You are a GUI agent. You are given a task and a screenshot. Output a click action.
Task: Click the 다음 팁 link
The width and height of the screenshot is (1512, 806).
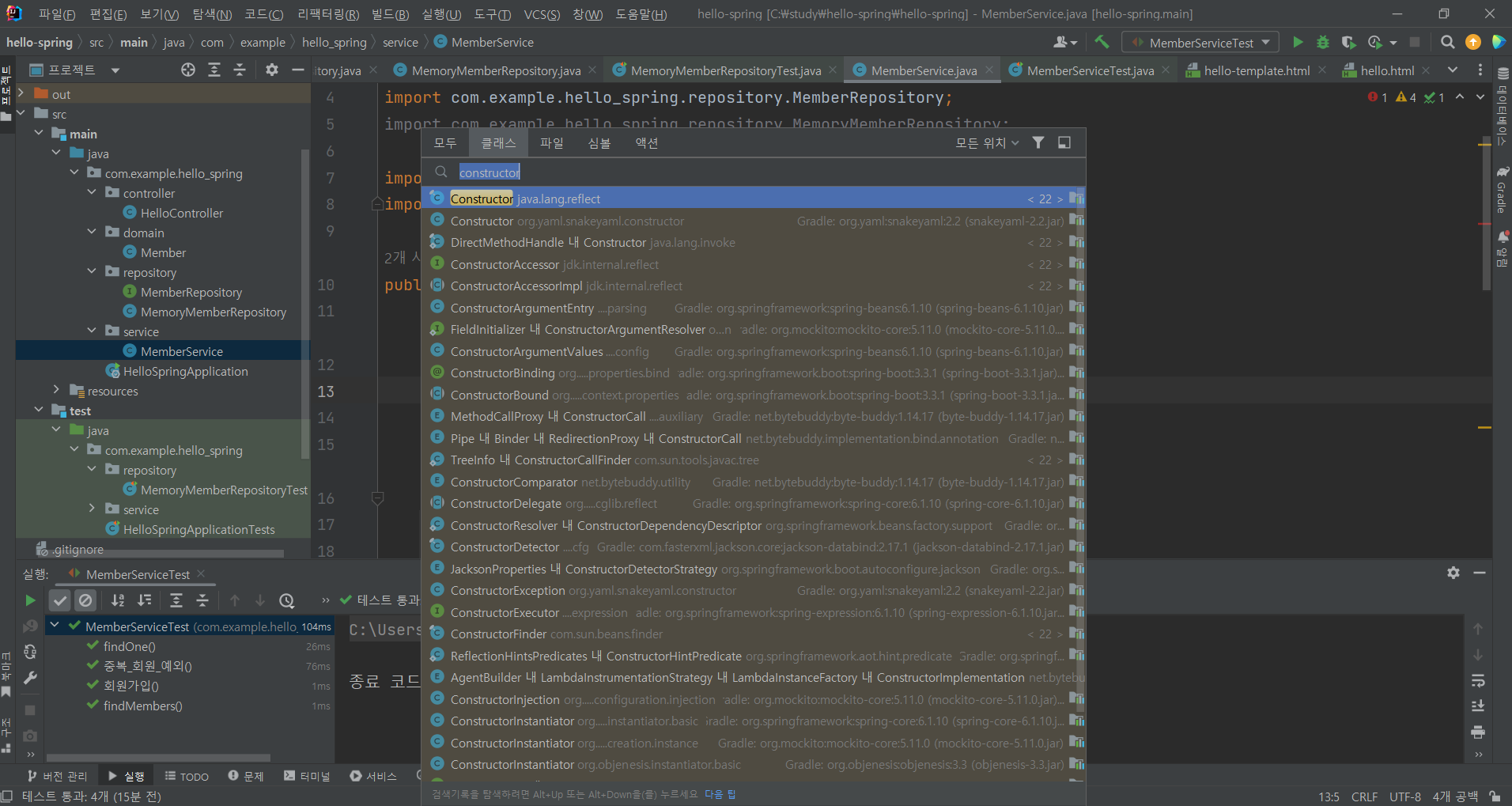pyautogui.click(x=720, y=794)
